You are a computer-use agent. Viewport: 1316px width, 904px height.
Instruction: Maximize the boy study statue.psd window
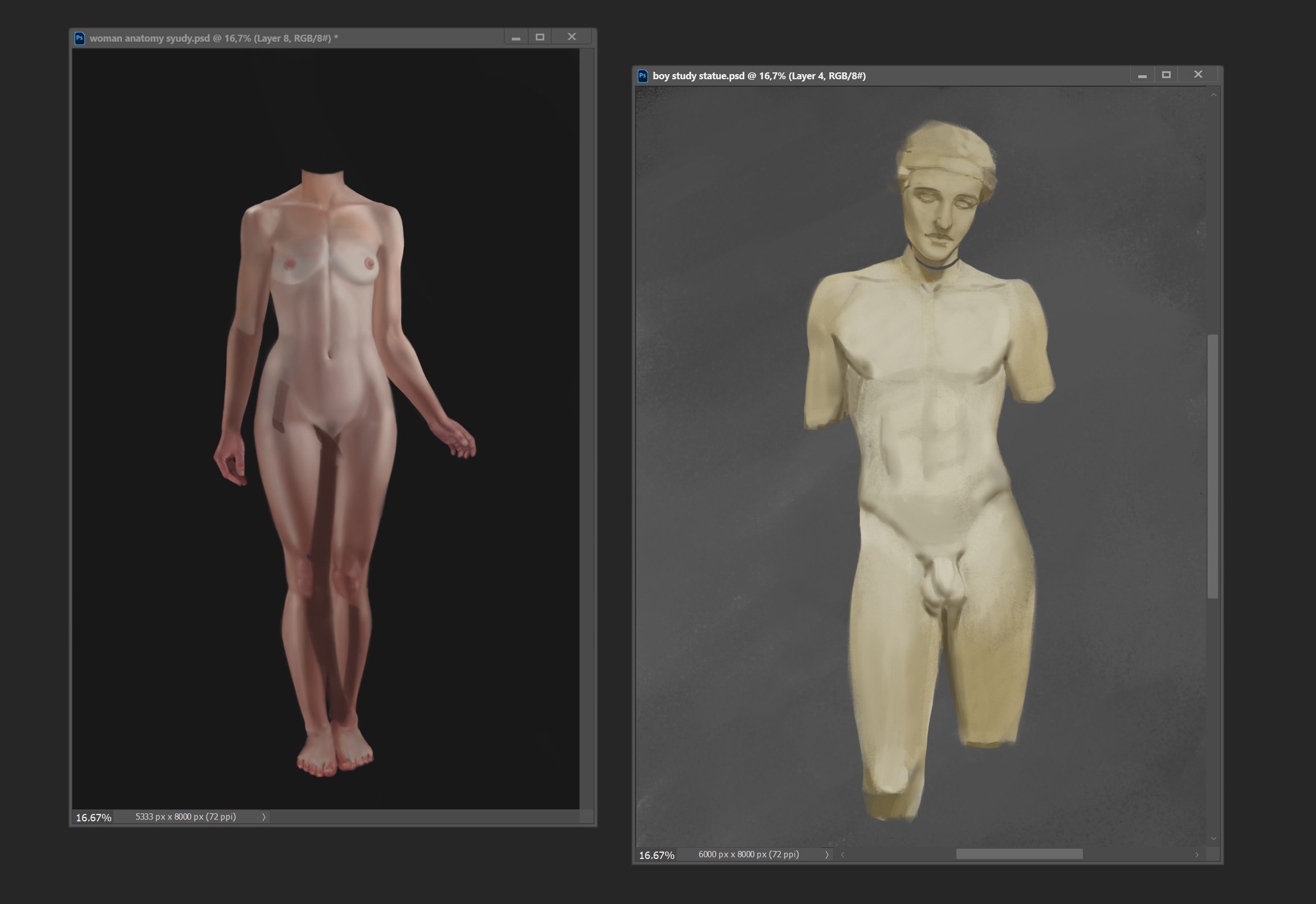pos(1166,75)
